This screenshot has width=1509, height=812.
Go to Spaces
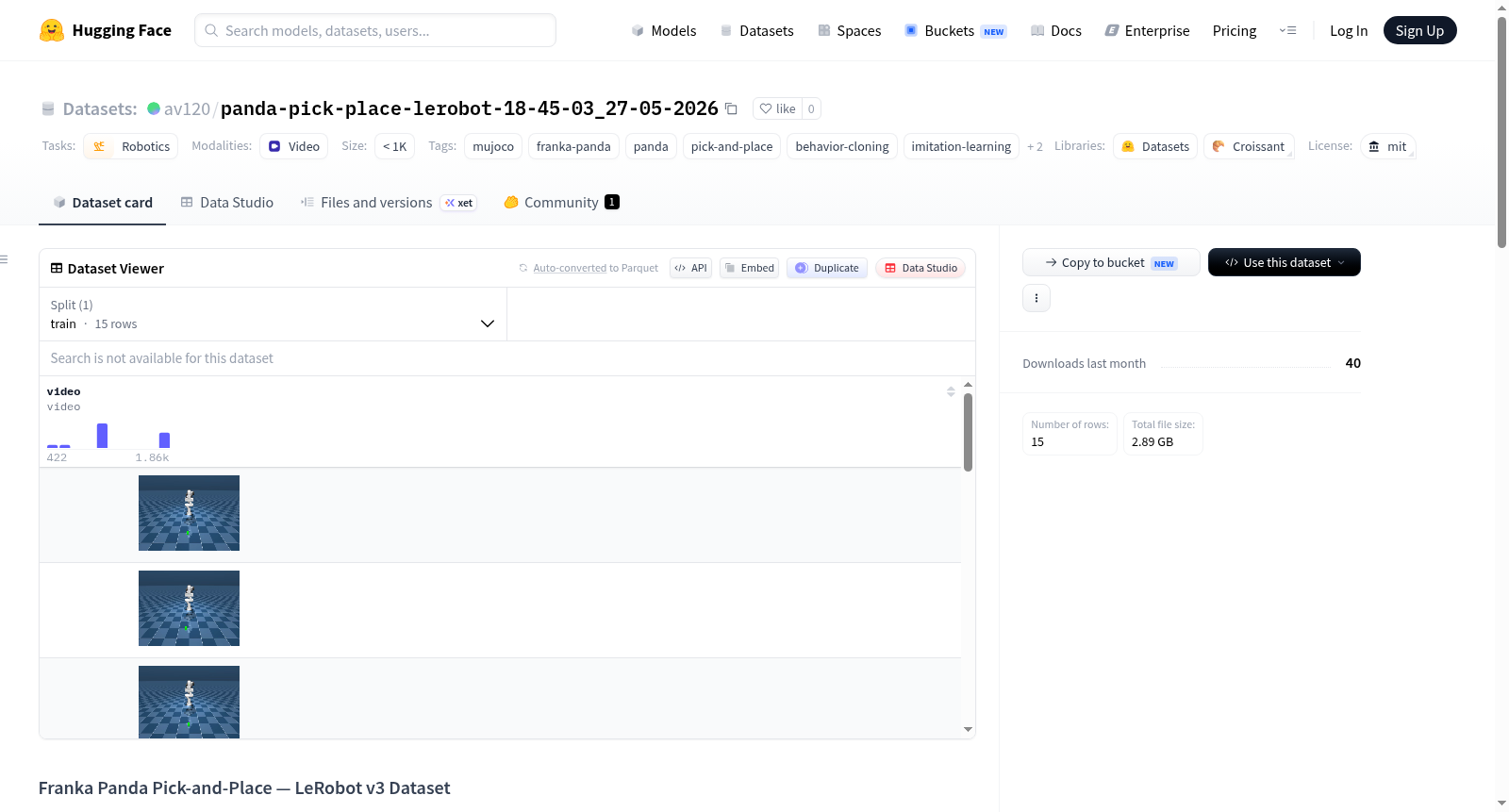[x=849, y=30]
